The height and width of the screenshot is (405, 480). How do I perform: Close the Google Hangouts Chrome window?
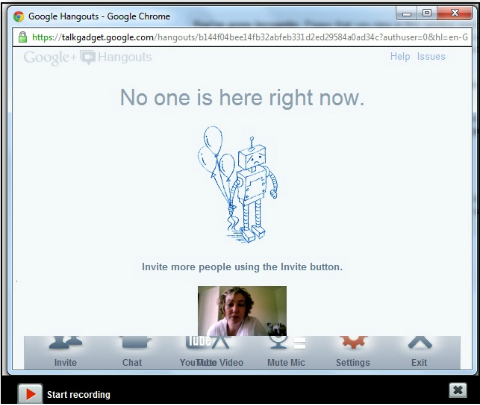(x=455, y=13)
